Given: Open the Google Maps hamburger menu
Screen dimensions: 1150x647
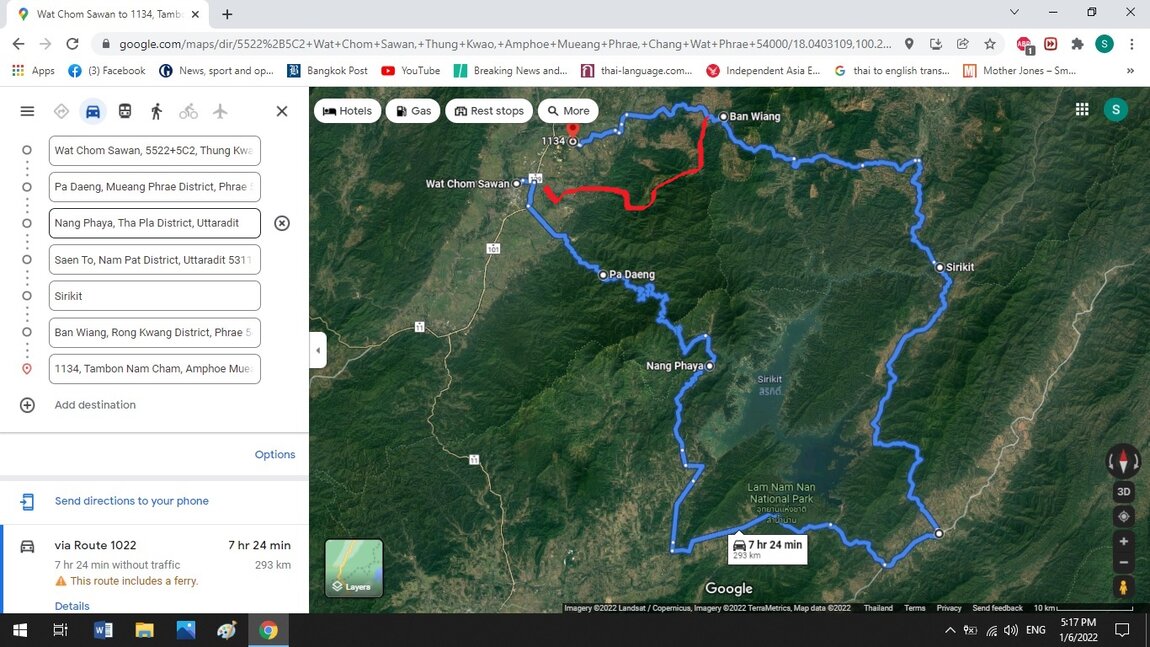Looking at the screenshot, I should [x=27, y=111].
